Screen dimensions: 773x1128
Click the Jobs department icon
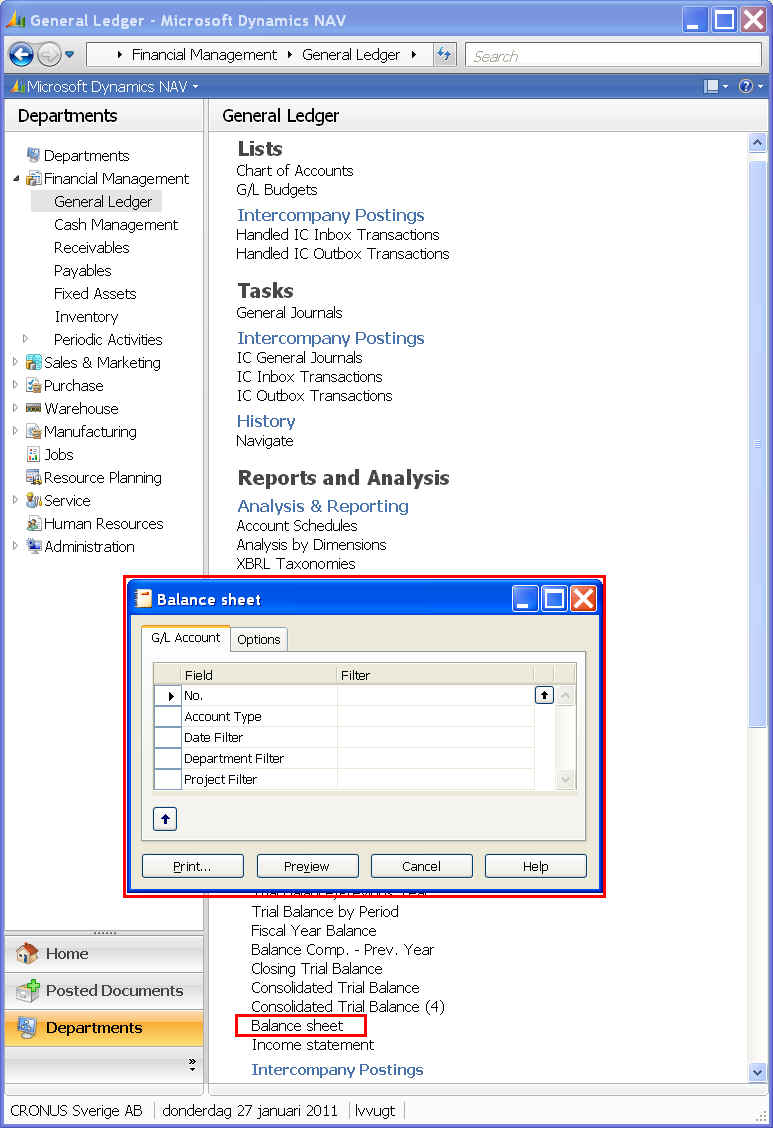34,455
